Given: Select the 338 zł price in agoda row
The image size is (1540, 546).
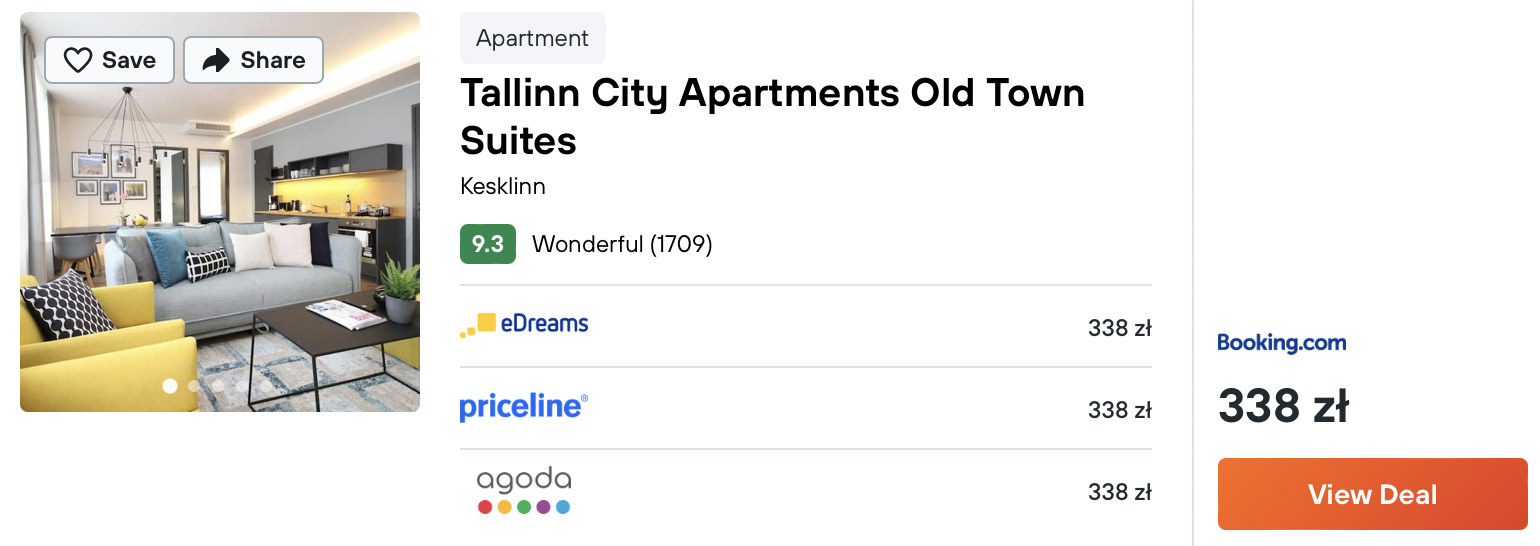Looking at the screenshot, I should tap(1120, 492).
